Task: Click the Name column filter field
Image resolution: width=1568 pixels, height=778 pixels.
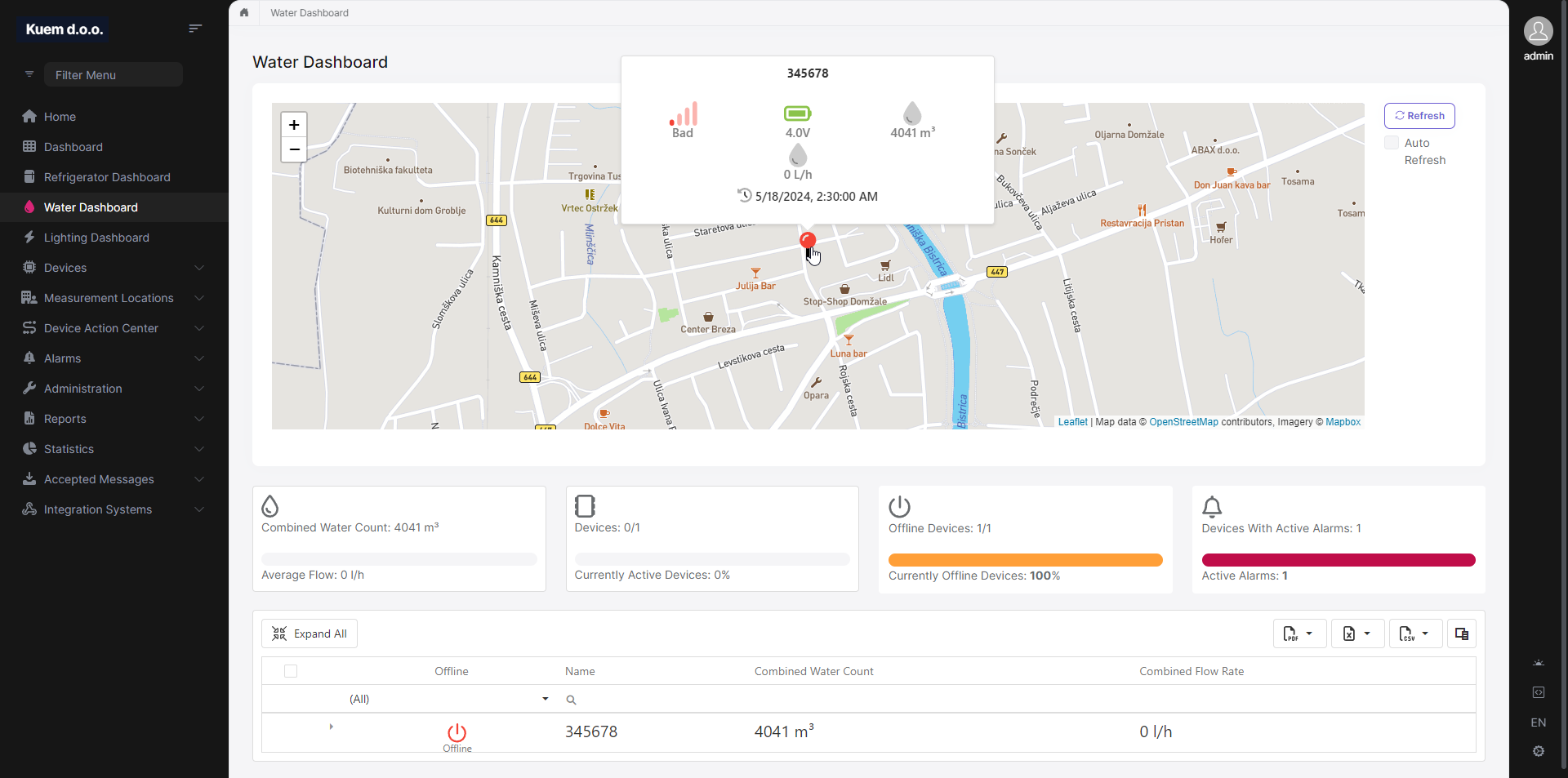Action: click(x=653, y=699)
